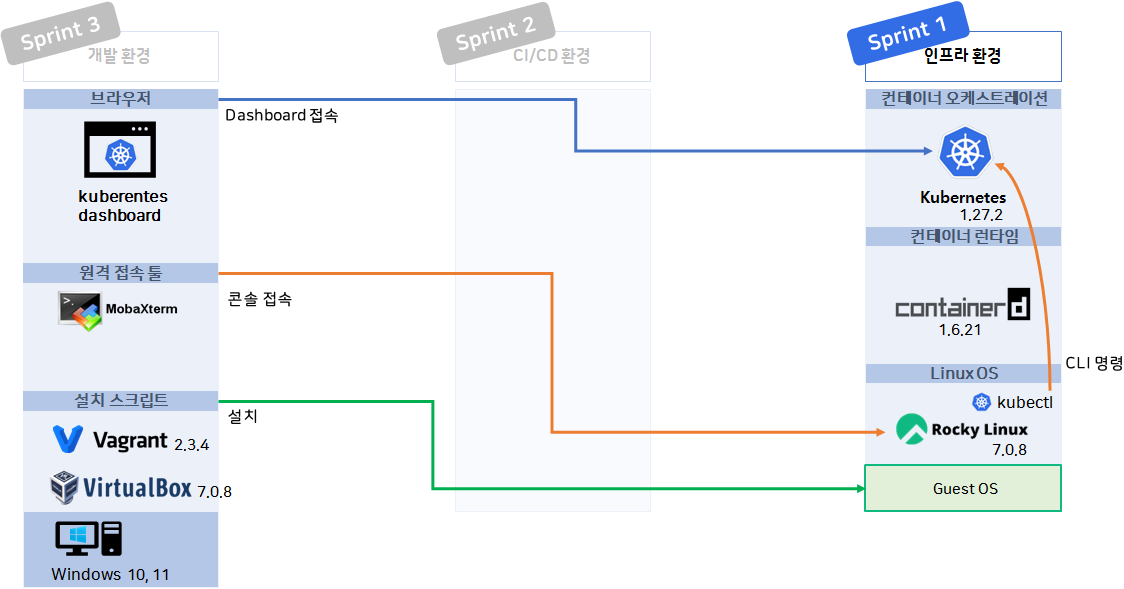This screenshot has height=589, width=1124.
Task: Select the Sprint 2 gray label
Action: tap(496, 33)
